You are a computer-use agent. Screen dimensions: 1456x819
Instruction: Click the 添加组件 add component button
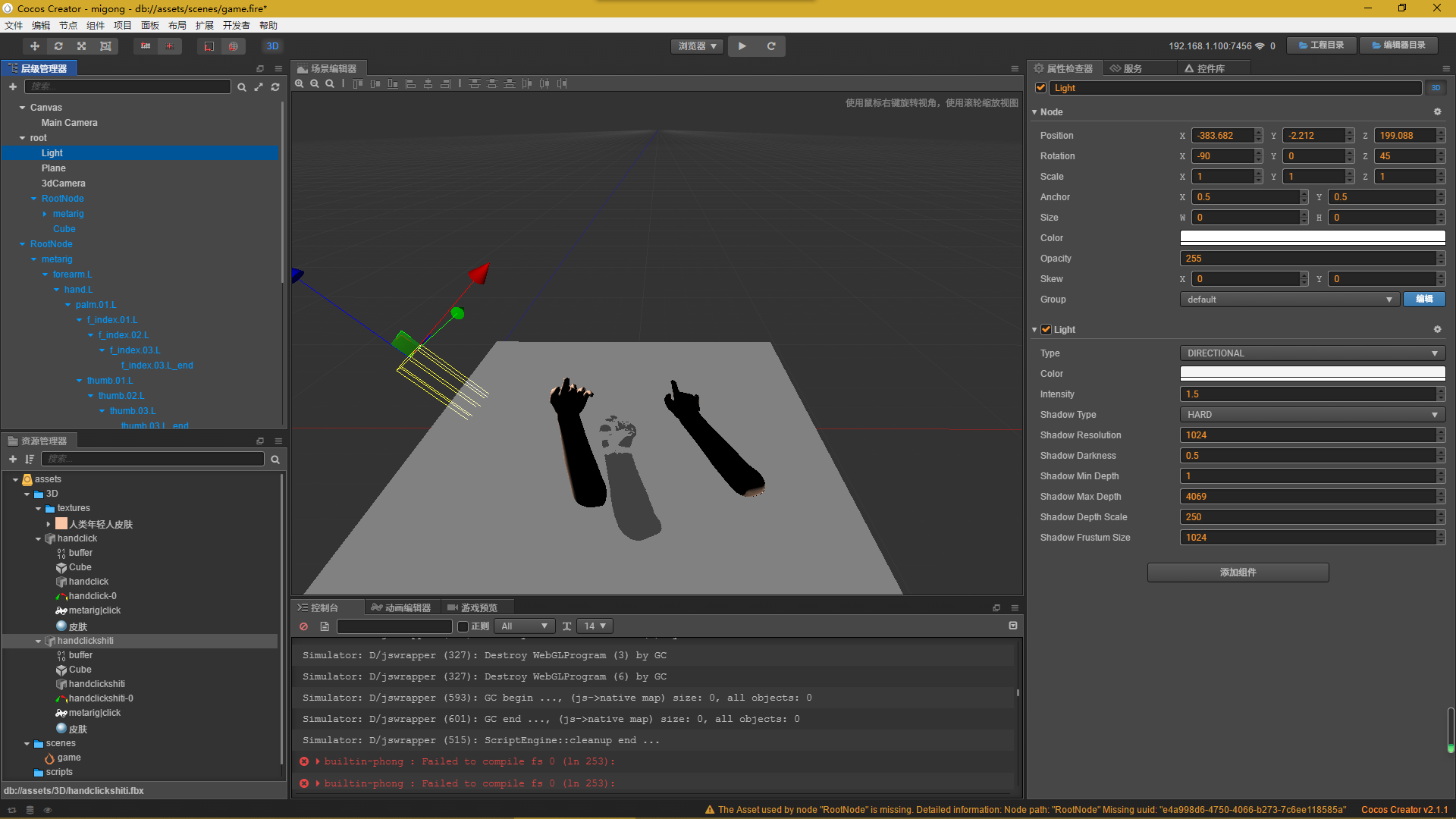1238,573
